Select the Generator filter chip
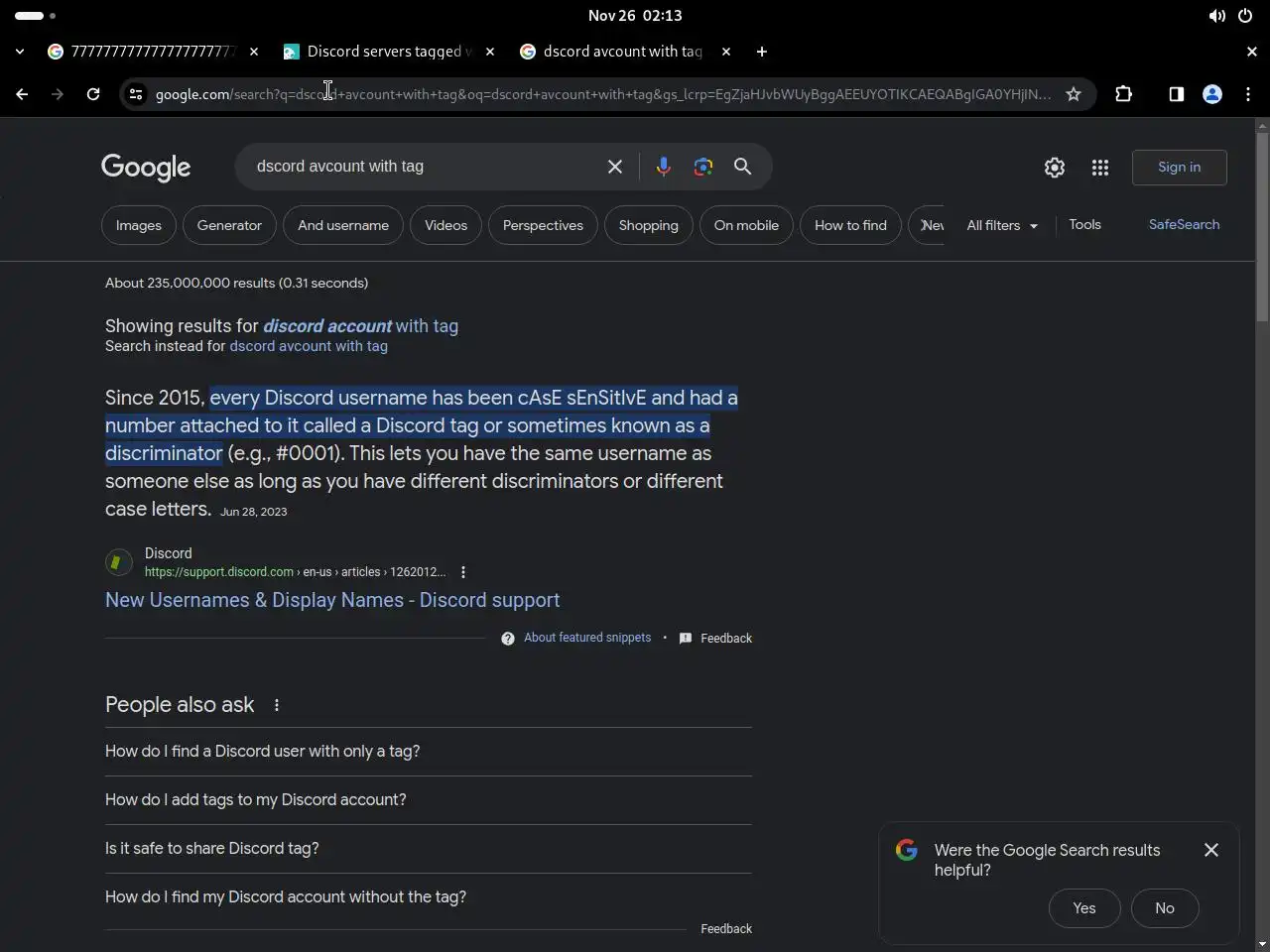Viewport: 1270px width, 952px height. (229, 225)
